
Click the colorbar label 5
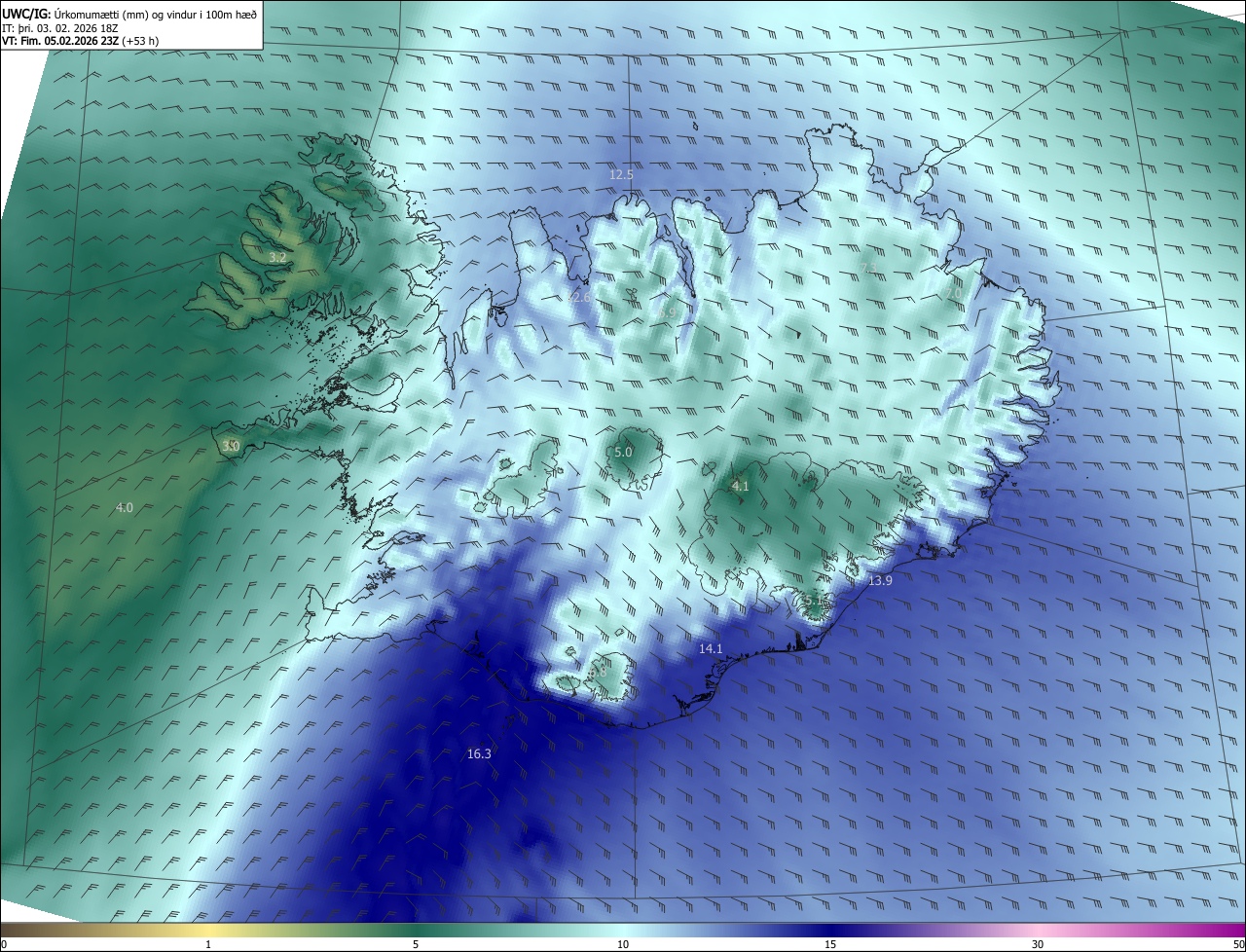[x=416, y=944]
